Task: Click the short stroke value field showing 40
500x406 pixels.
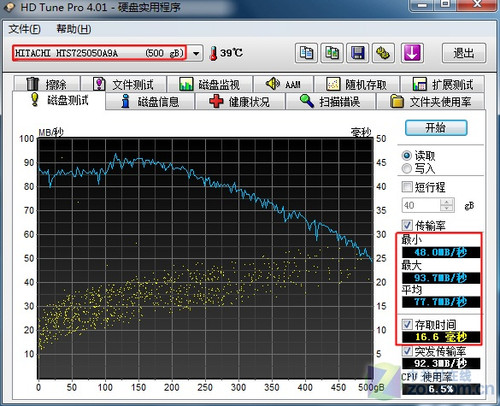Action: [x=421, y=205]
